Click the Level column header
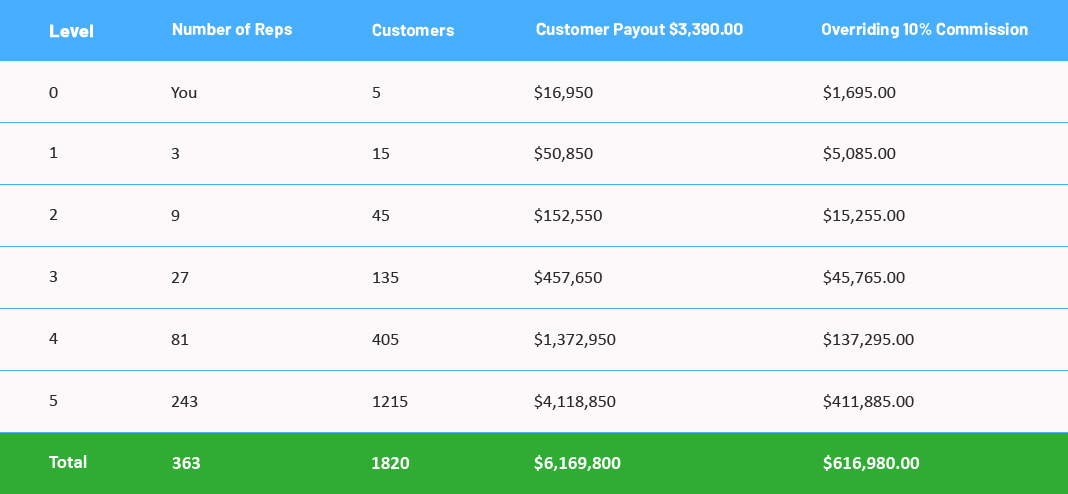The image size is (1068, 494). coord(71,30)
